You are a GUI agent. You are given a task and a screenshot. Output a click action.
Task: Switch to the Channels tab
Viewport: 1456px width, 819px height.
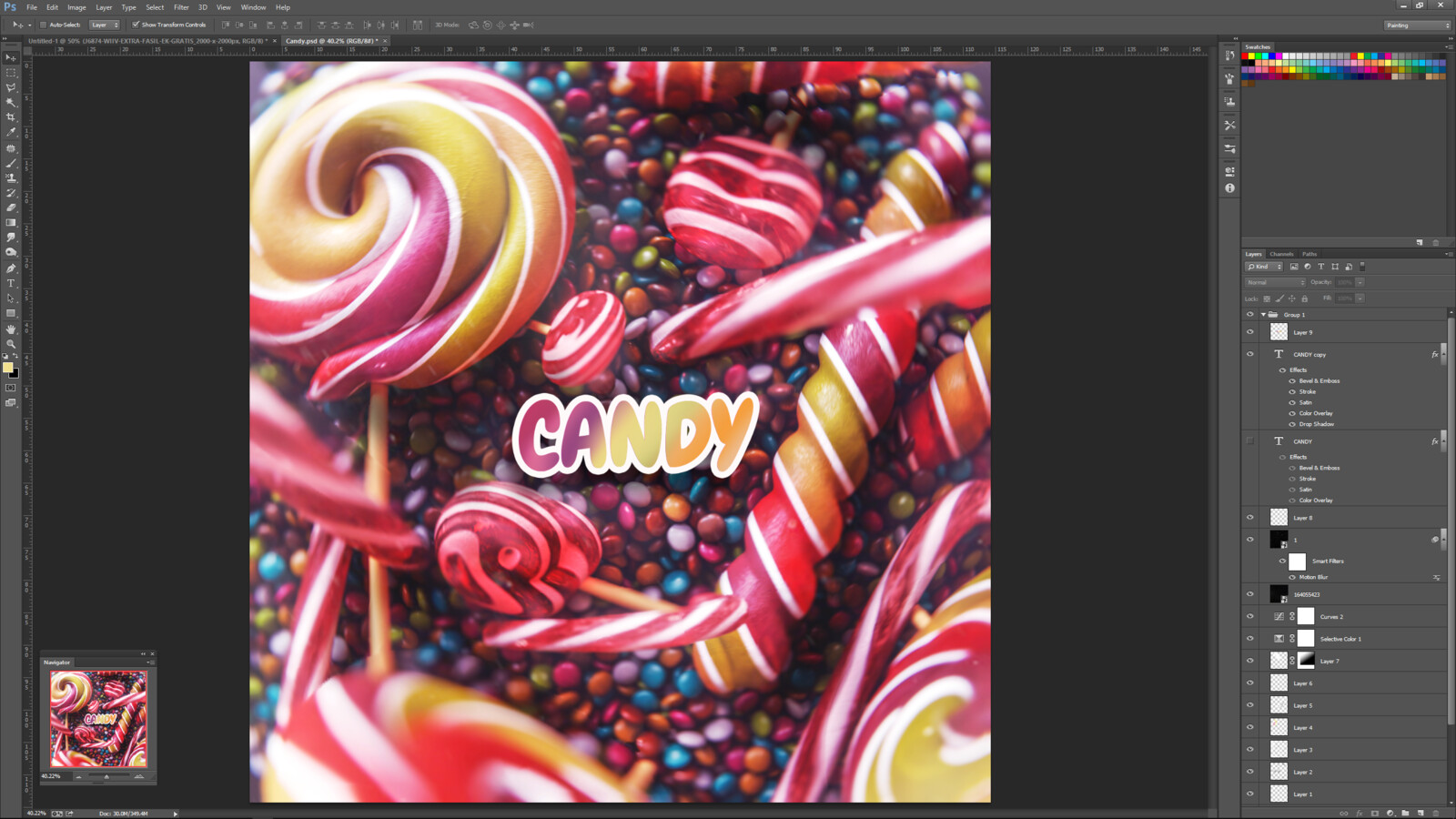point(1281,254)
